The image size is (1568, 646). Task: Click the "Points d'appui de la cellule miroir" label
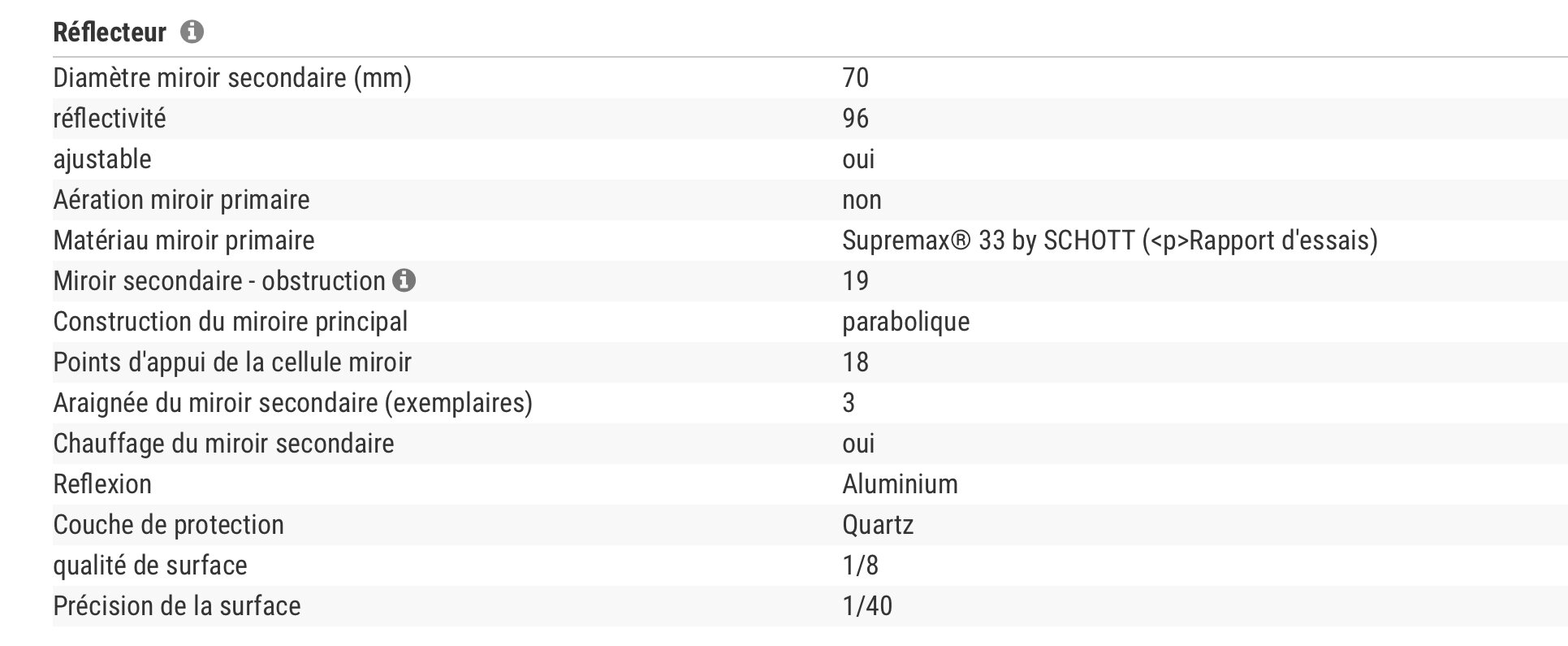(232, 362)
